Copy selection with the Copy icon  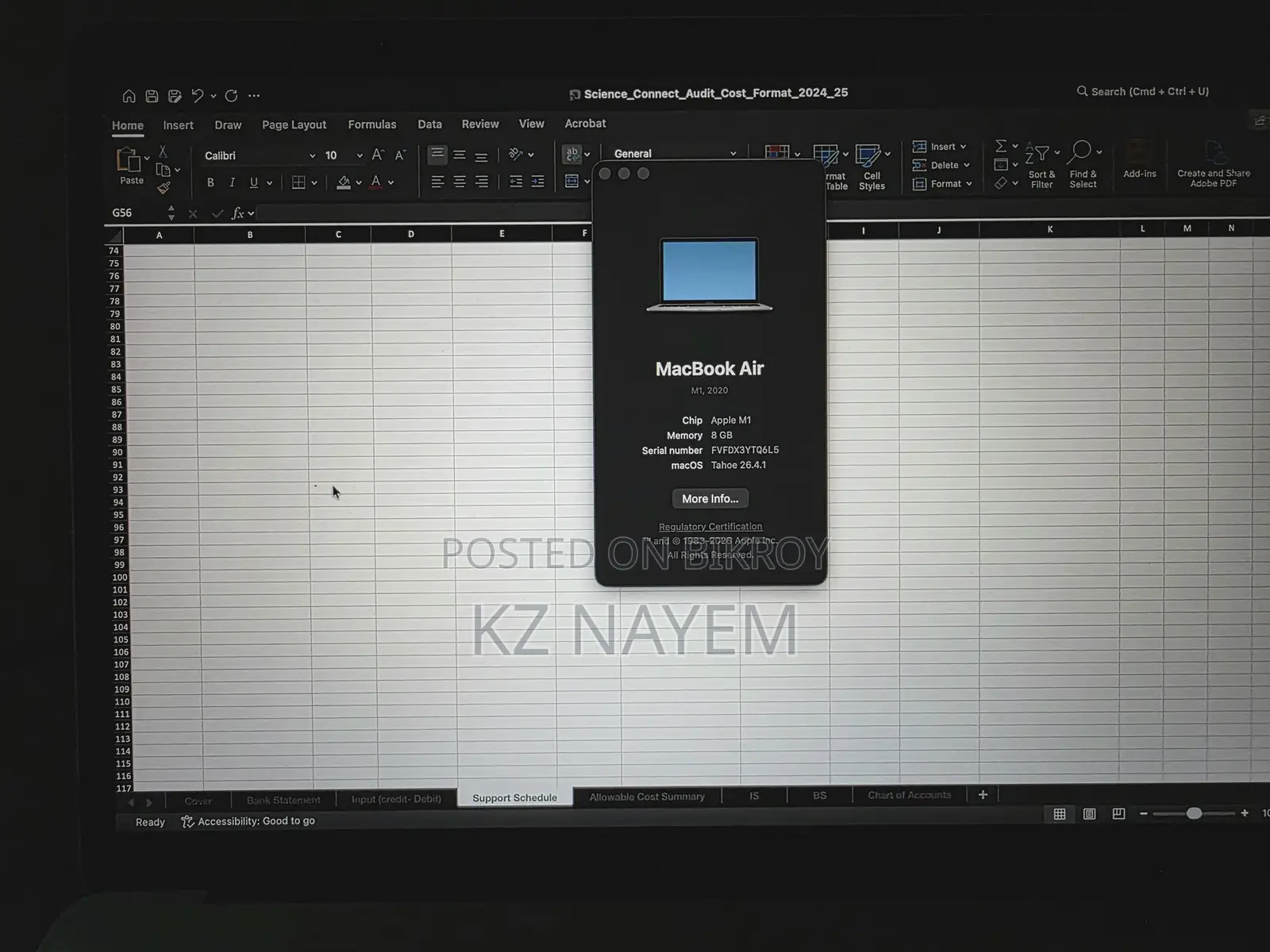[x=164, y=170]
